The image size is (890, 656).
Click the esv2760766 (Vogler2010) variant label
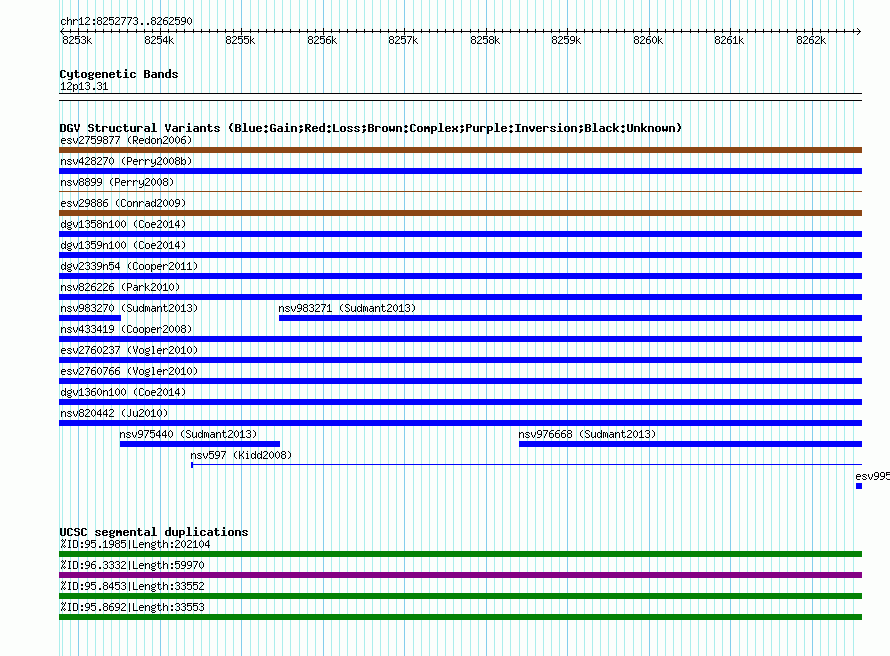coord(129,371)
